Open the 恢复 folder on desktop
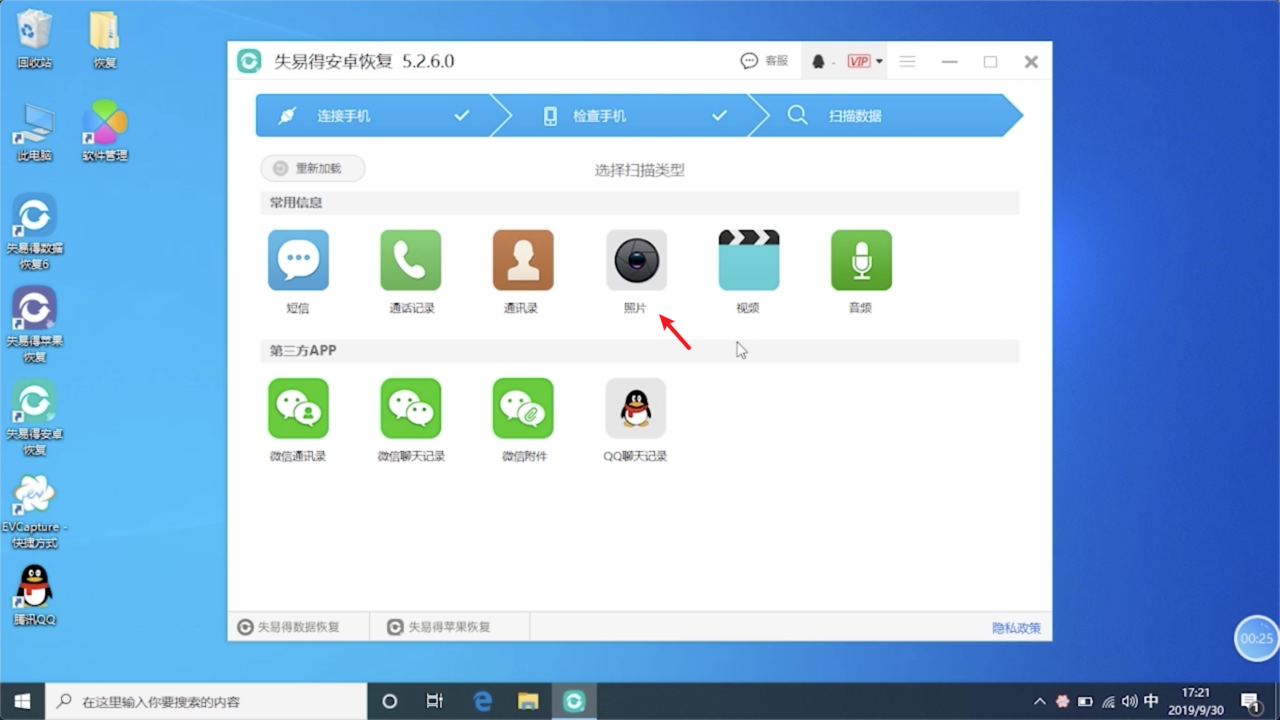This screenshot has height=720, width=1280. (105, 39)
